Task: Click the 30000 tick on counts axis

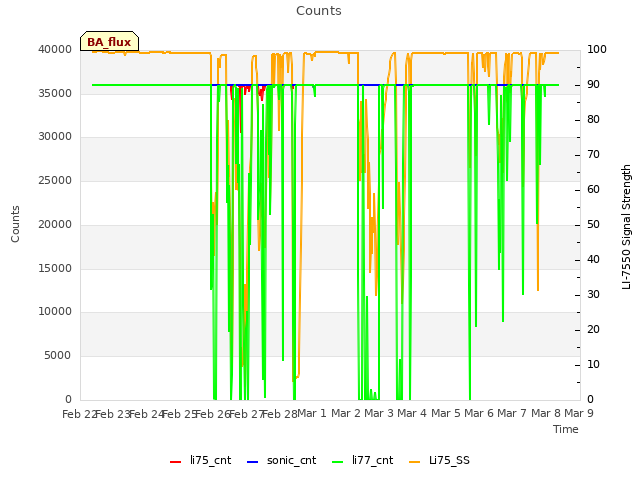Action: click(x=55, y=137)
